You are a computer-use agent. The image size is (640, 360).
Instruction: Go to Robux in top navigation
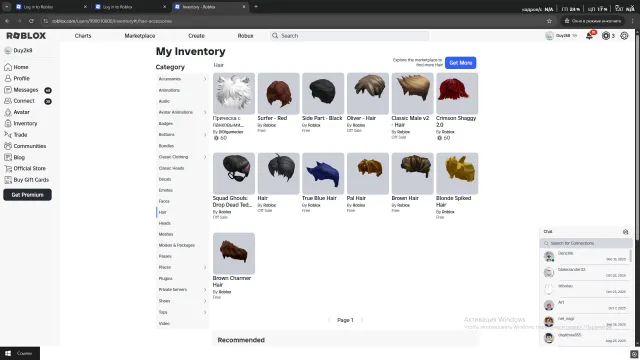tap(245, 36)
